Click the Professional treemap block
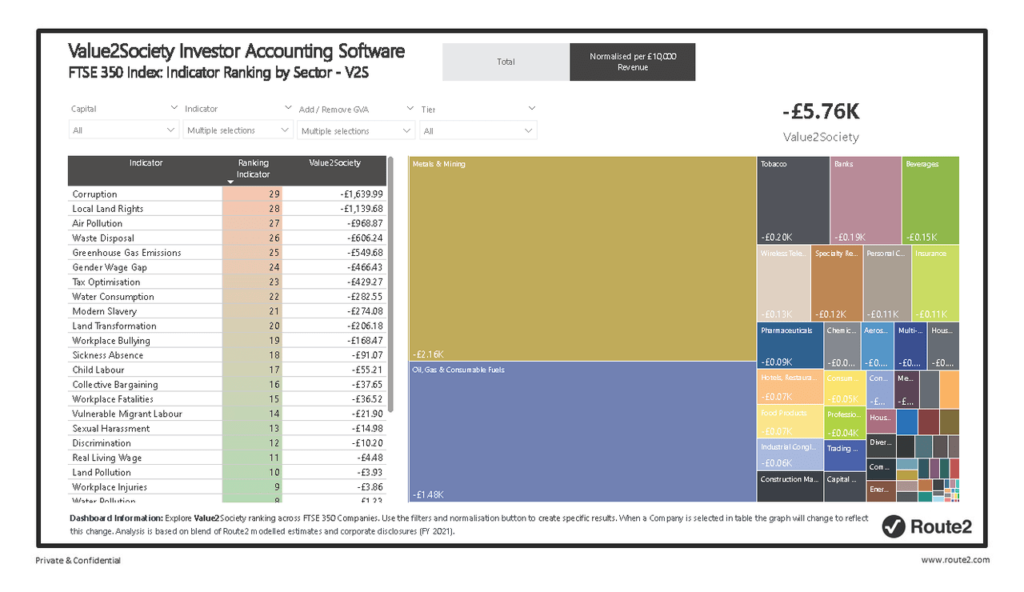The width and height of the screenshot is (1024, 592). coord(844,422)
